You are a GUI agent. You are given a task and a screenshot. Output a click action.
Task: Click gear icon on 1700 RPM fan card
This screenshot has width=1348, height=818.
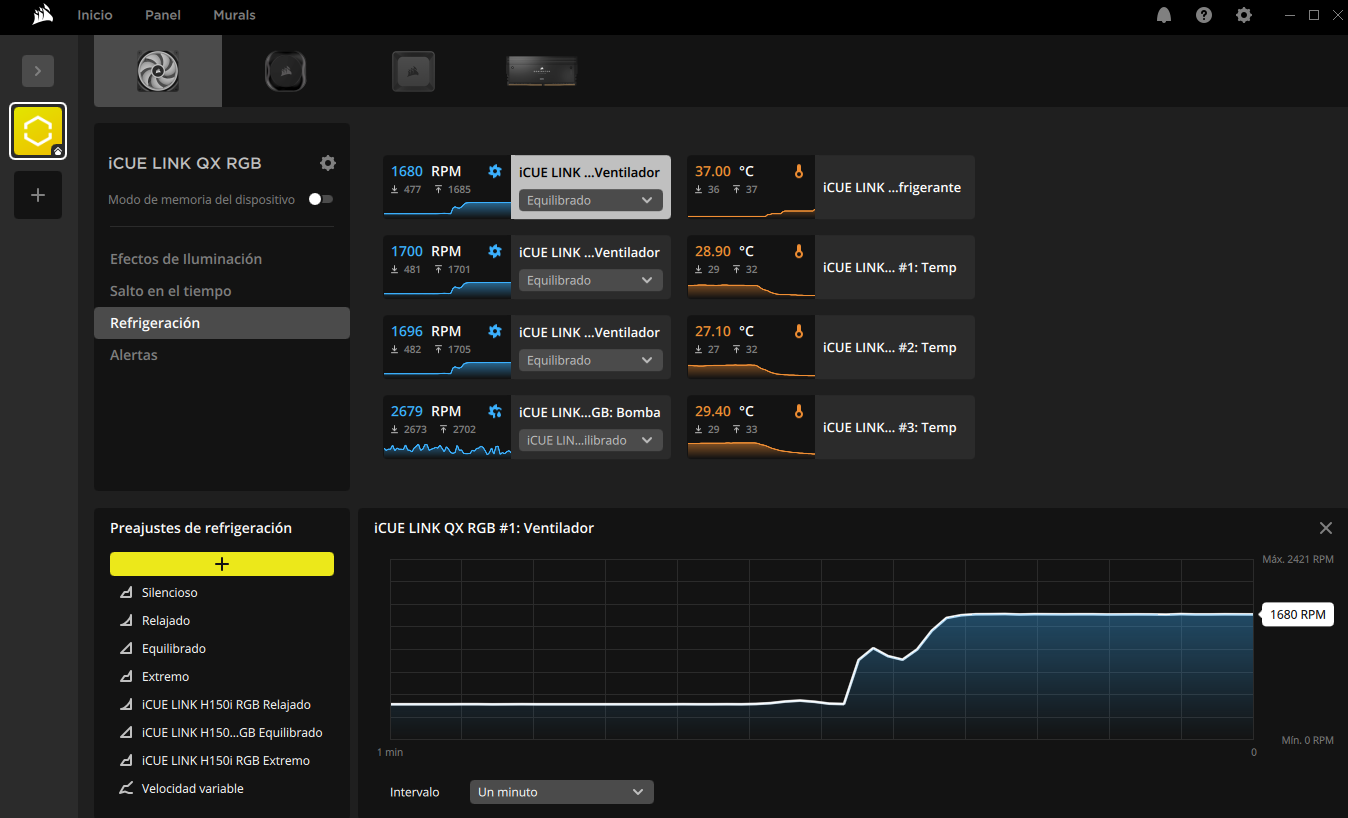[x=494, y=251]
